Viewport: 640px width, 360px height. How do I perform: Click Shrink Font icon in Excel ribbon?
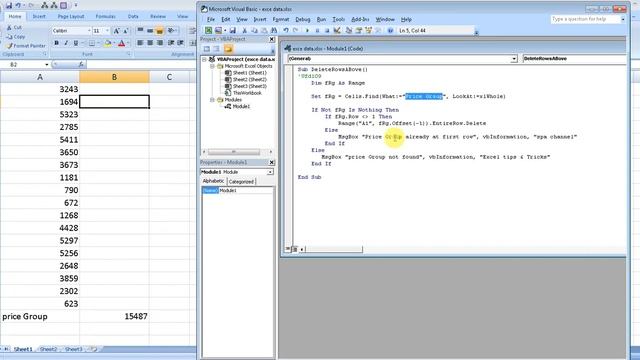point(126,31)
